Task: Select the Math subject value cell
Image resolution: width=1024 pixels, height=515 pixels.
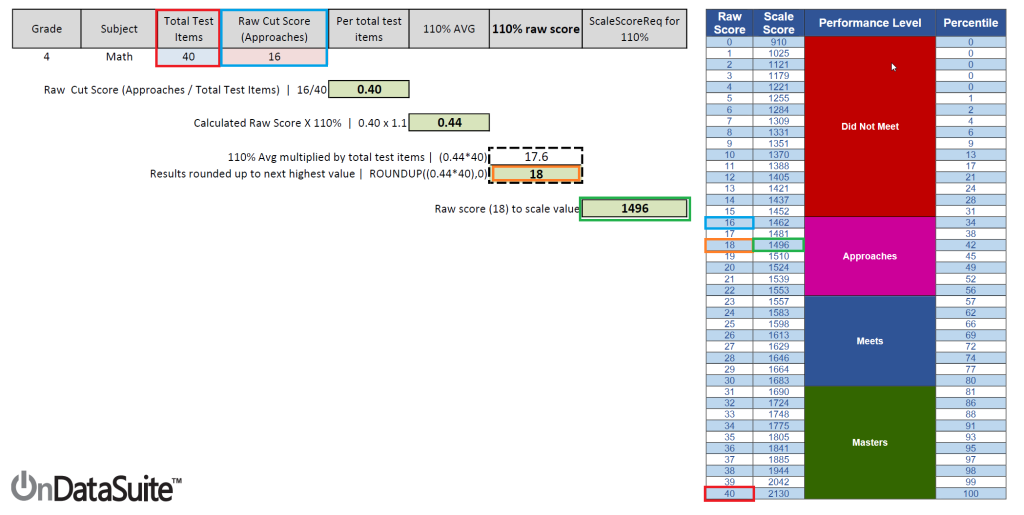Action: (119, 57)
